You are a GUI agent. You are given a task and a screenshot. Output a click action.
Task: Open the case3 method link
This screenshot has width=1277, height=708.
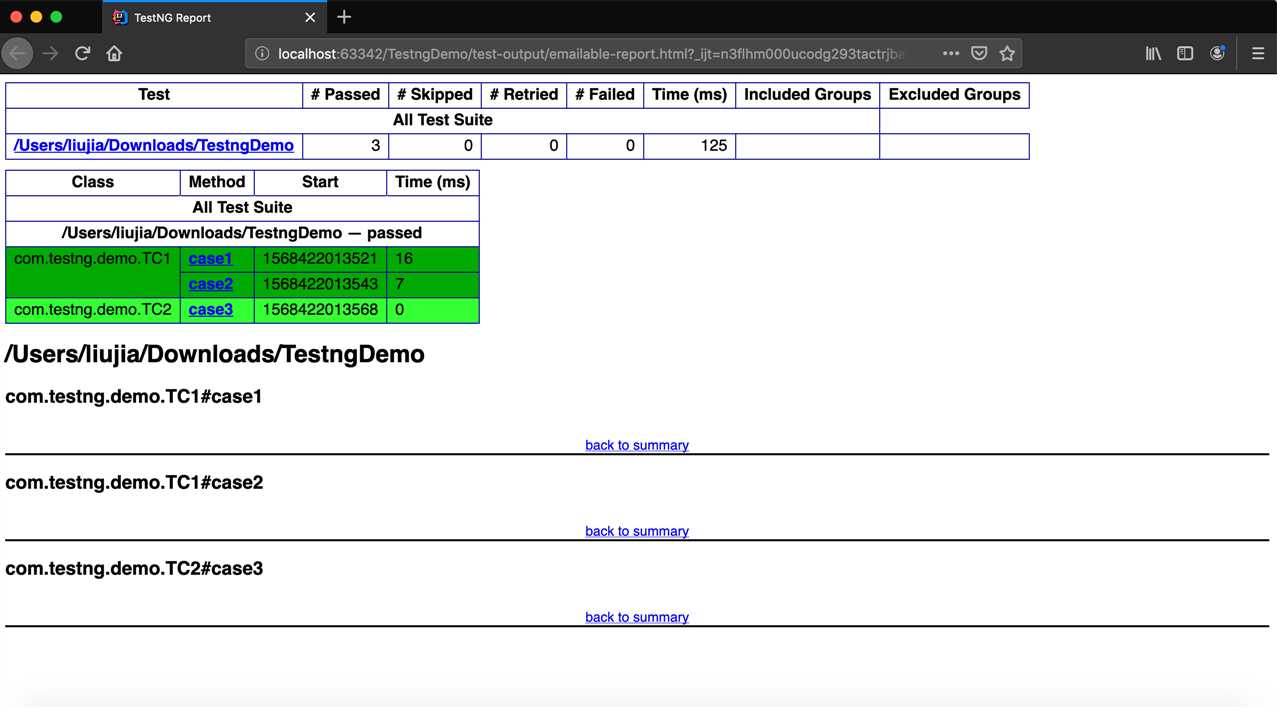210,310
